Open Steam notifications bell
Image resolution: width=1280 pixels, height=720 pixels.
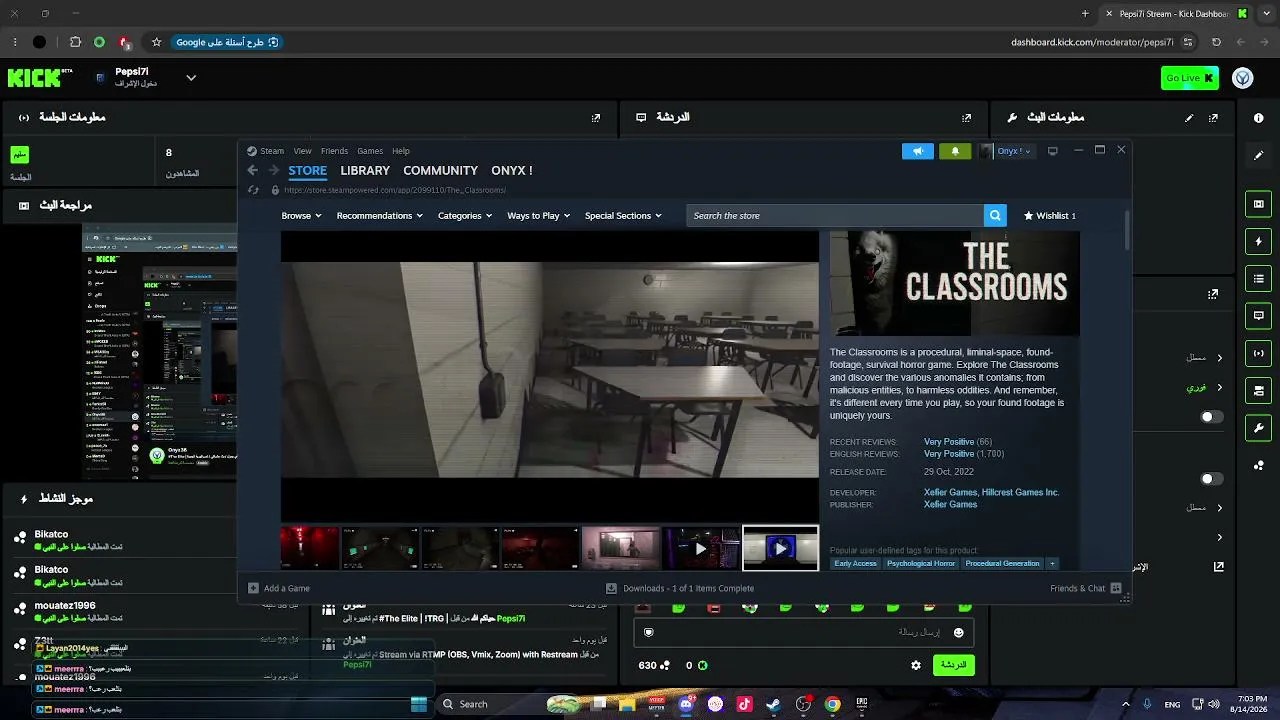pyautogui.click(x=955, y=151)
